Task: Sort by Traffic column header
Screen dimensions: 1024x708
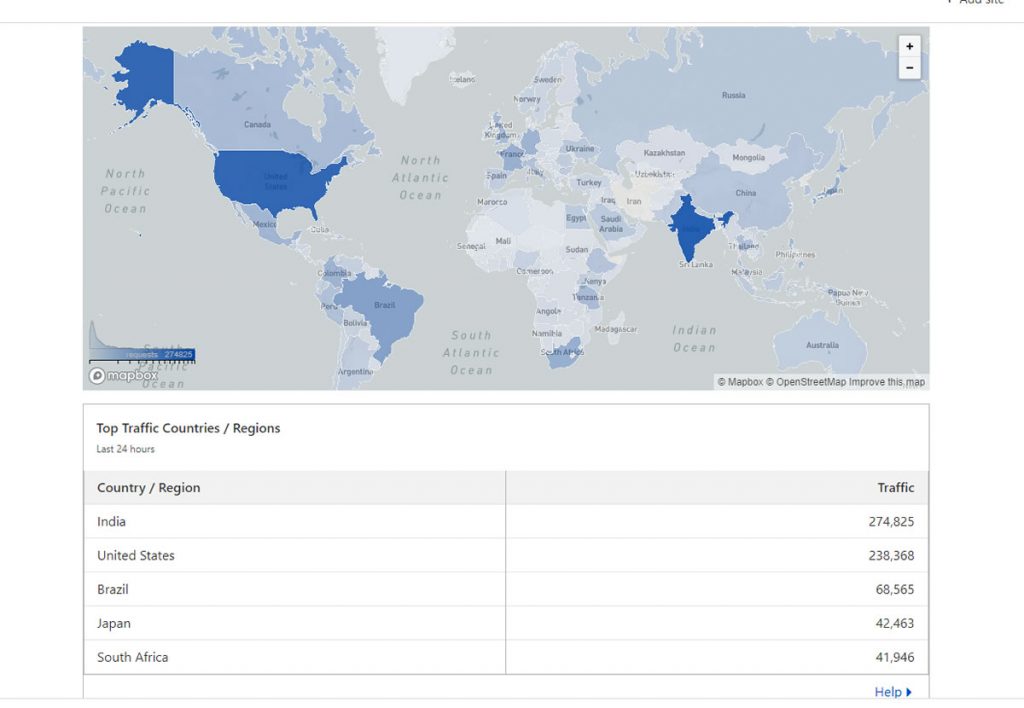Action: pos(895,488)
